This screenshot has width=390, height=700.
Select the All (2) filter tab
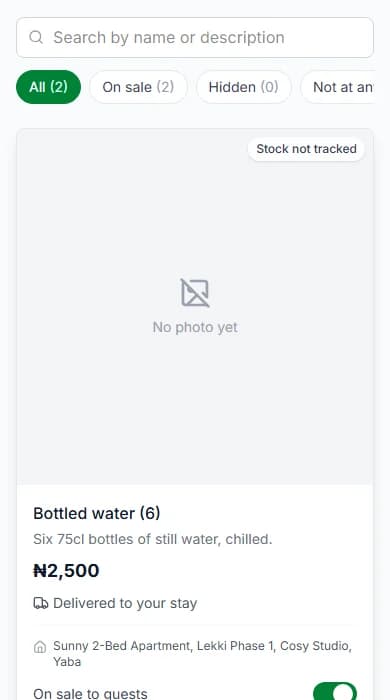pyautogui.click(x=49, y=87)
